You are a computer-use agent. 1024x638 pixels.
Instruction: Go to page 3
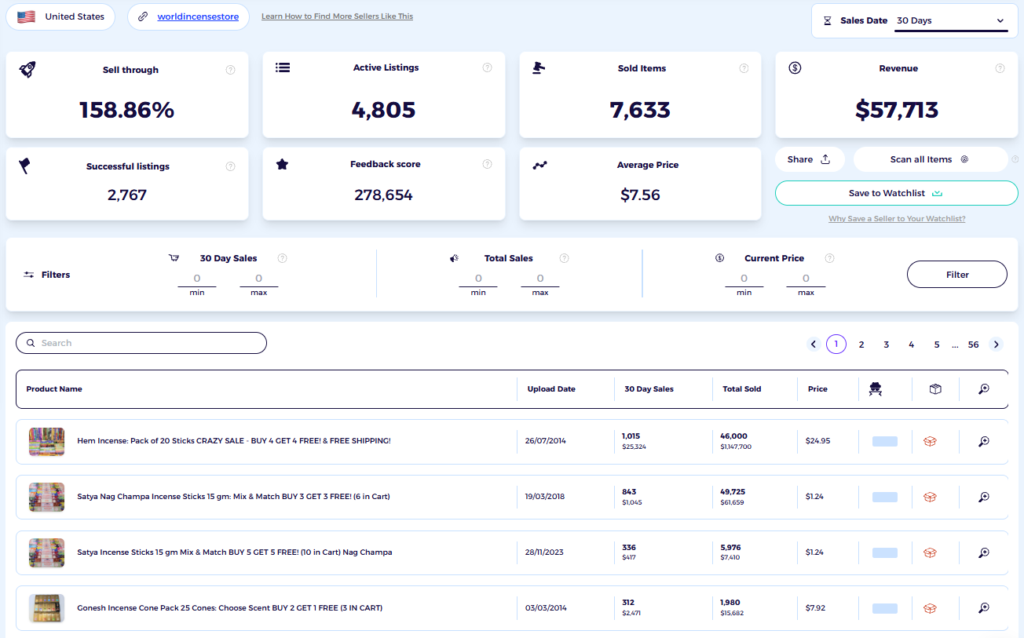point(886,344)
